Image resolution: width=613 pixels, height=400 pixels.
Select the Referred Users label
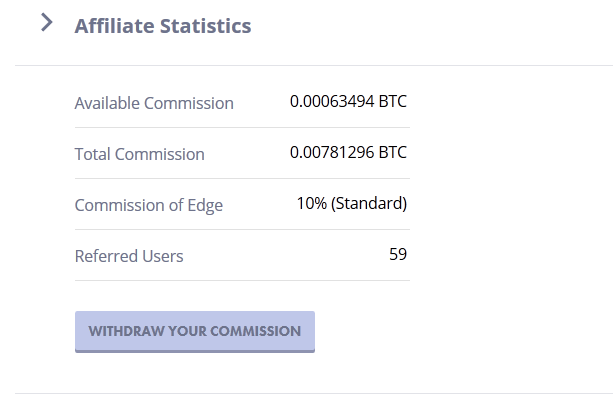[129, 256]
